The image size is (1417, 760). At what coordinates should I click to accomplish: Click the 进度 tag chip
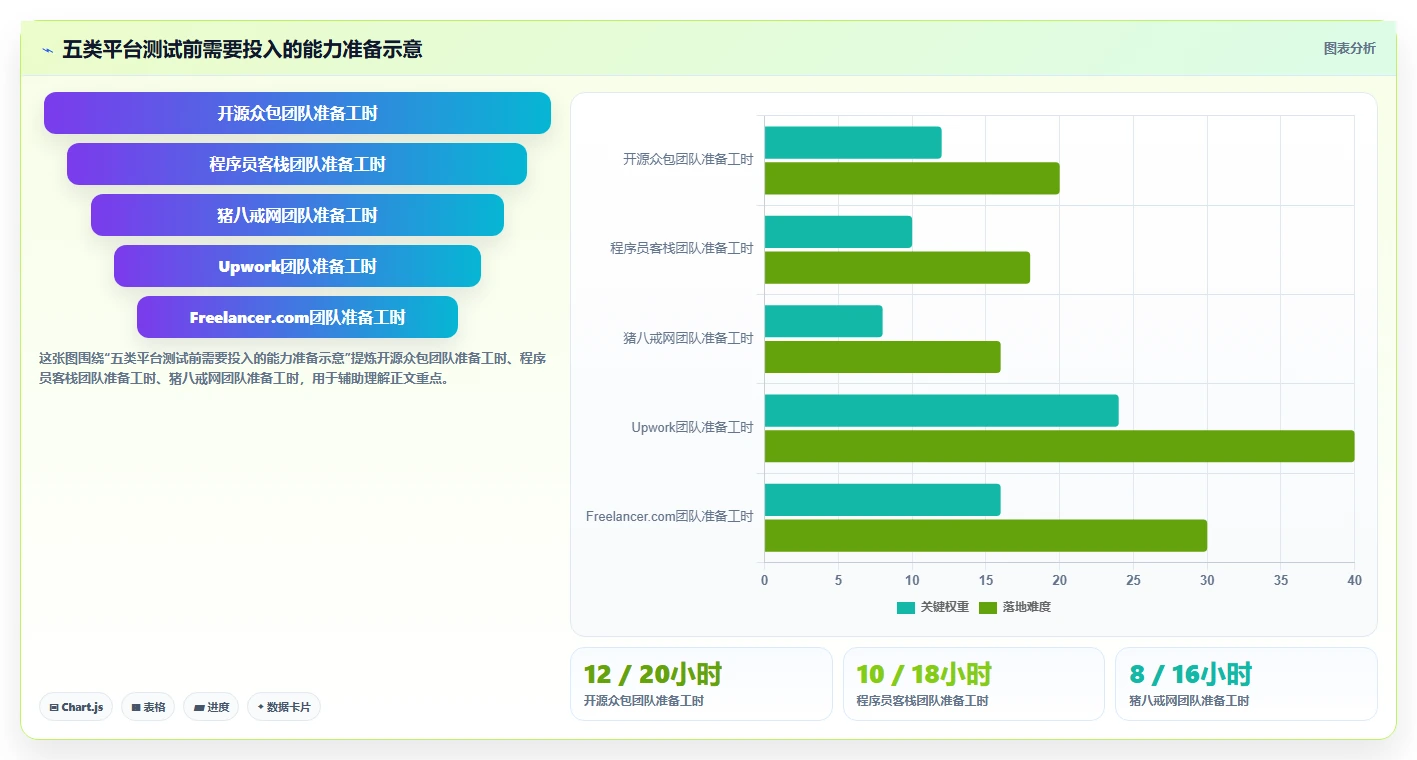pyautogui.click(x=211, y=707)
